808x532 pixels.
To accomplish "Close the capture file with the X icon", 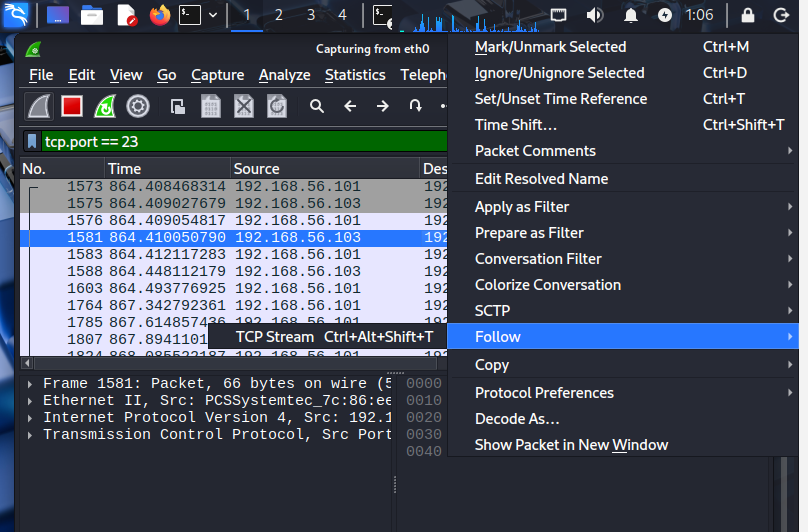I will pos(244,107).
